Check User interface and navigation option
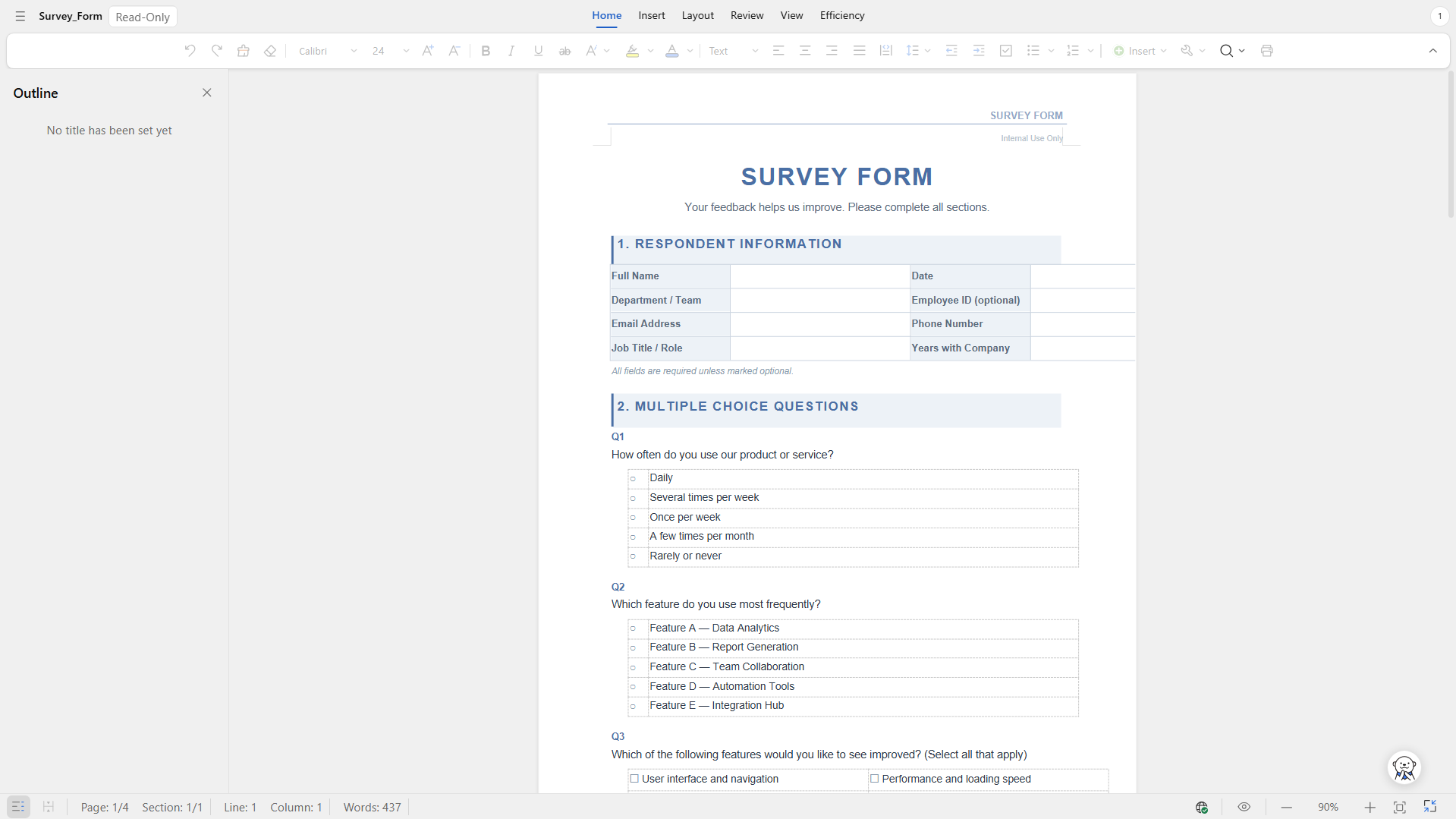The image size is (1456, 819). (634, 779)
